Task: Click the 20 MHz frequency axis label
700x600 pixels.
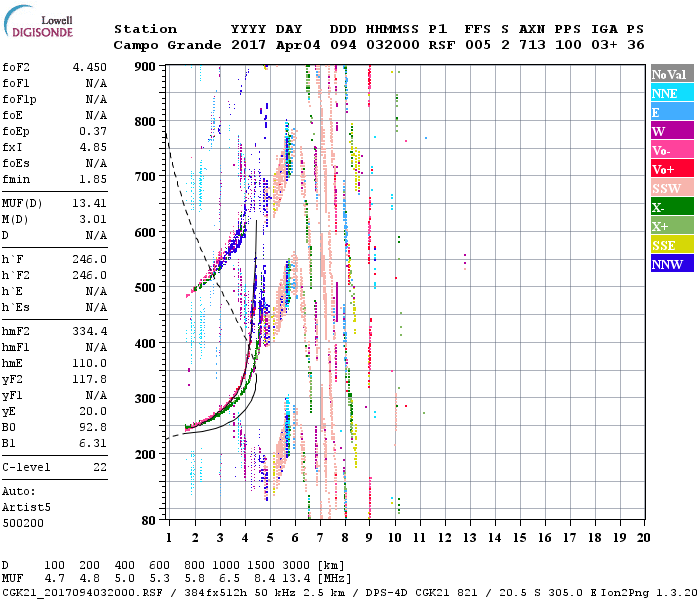Action: point(643,538)
